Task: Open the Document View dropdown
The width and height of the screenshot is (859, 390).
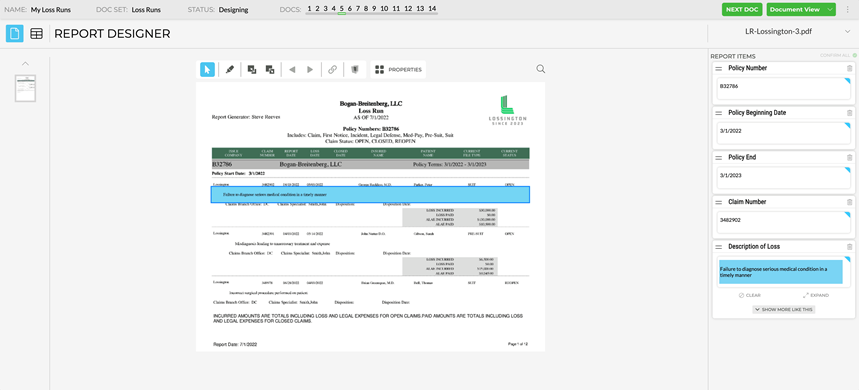Action: pos(801,9)
